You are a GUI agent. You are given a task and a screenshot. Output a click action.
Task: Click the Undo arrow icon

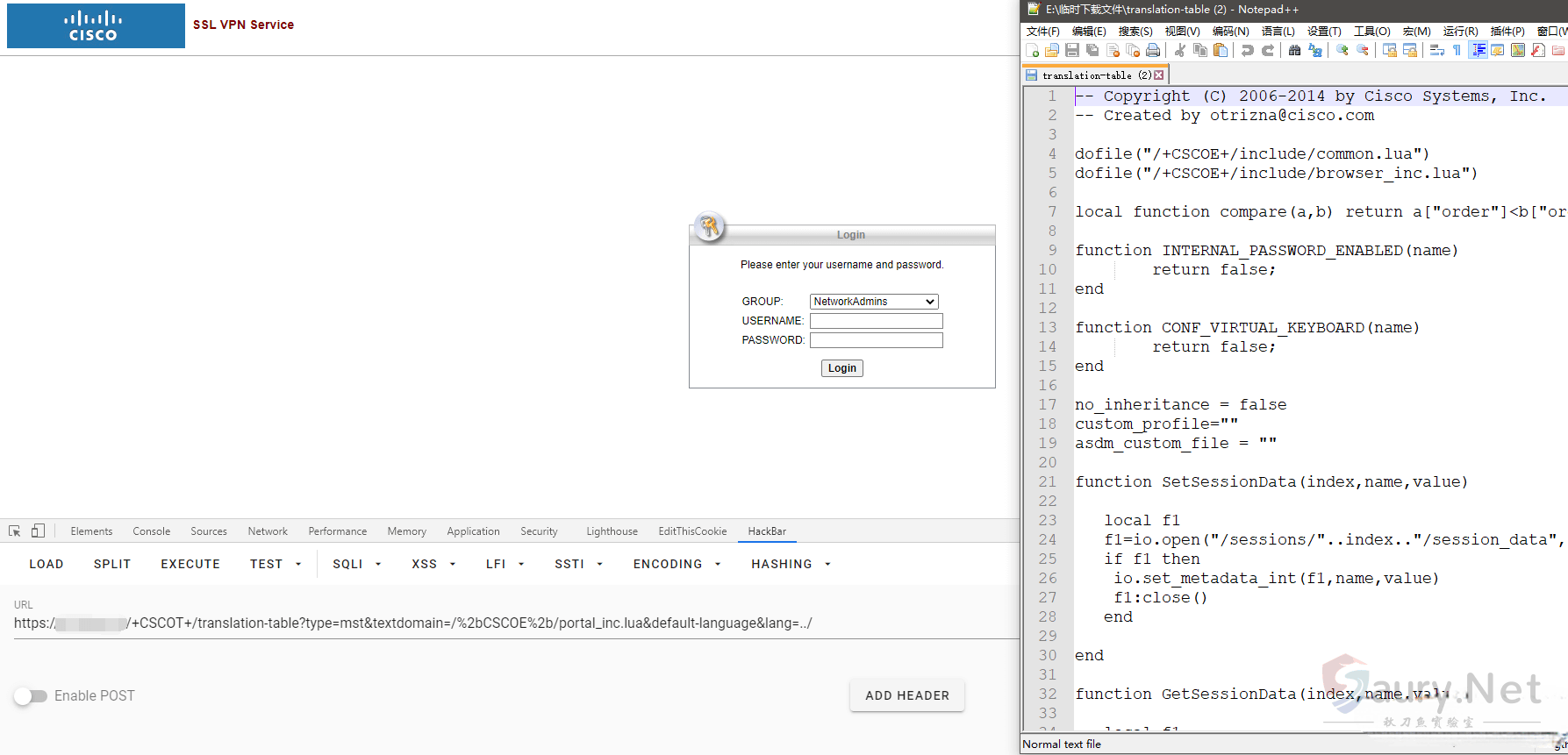1247,51
